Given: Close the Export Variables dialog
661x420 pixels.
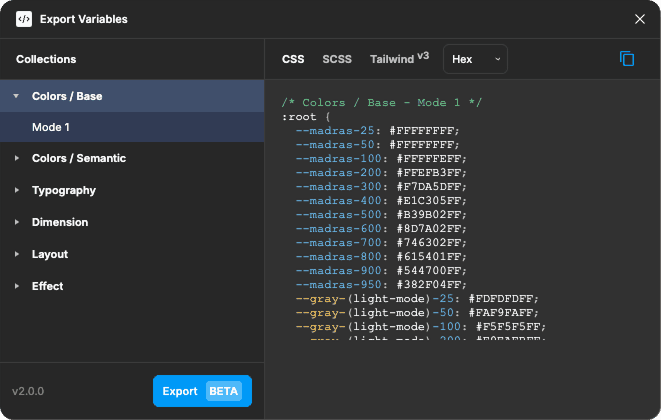Looking at the screenshot, I should (x=640, y=19).
